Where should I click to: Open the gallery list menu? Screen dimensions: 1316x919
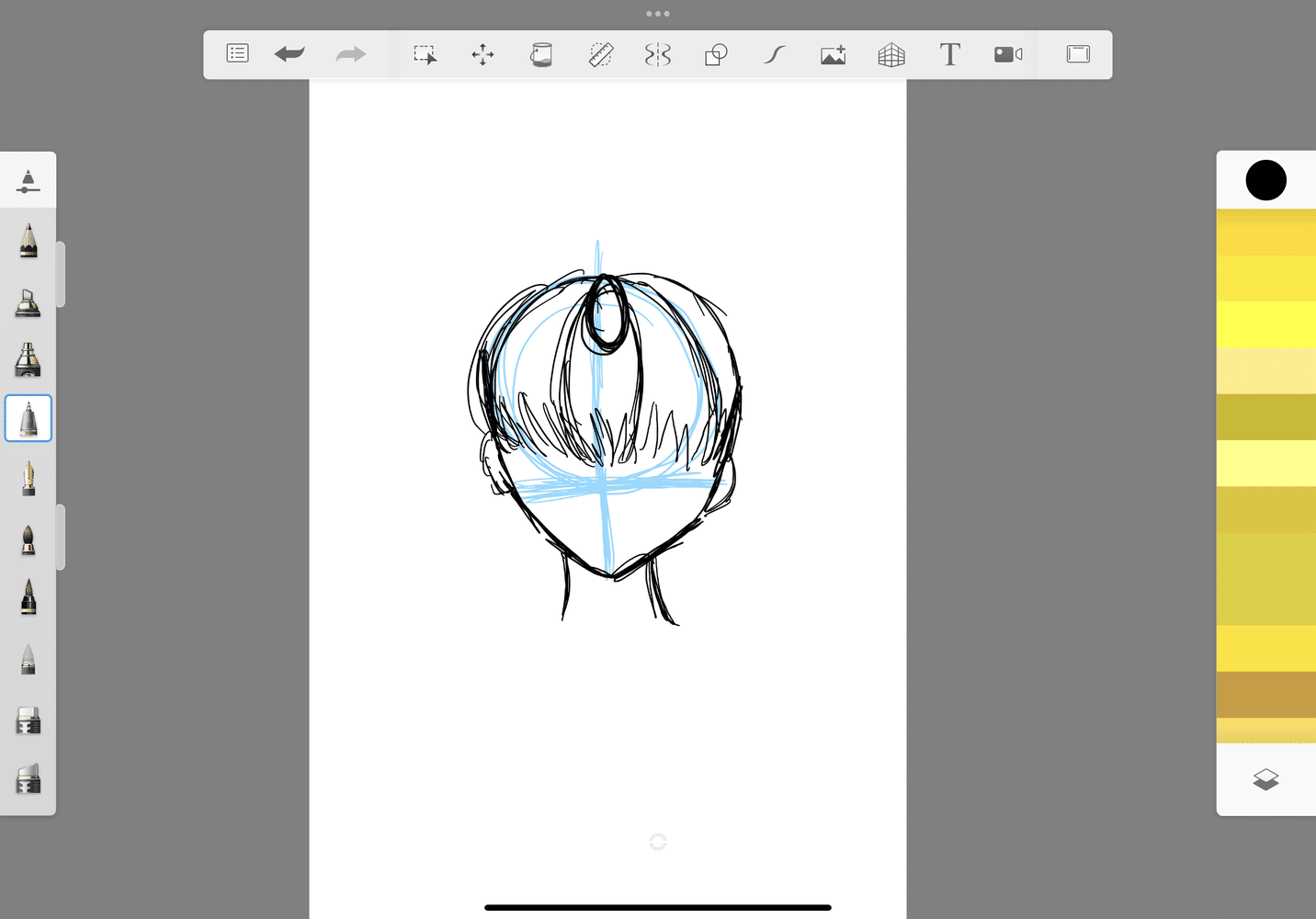coord(237,53)
